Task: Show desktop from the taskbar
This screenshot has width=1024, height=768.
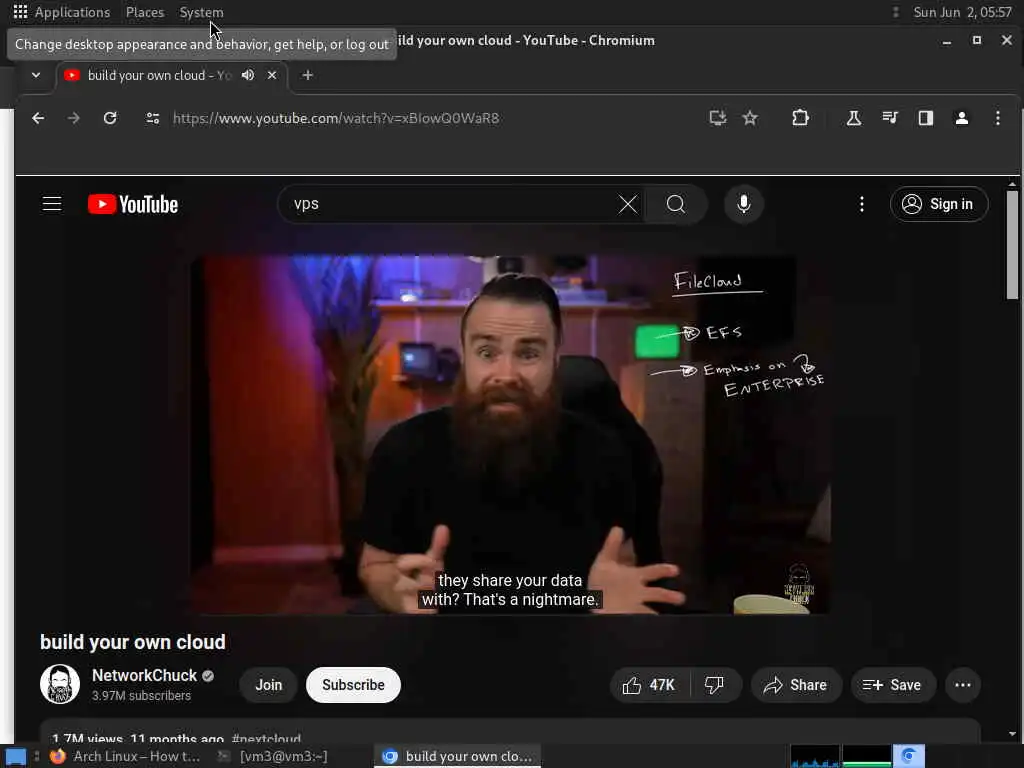Action: click(x=15, y=757)
